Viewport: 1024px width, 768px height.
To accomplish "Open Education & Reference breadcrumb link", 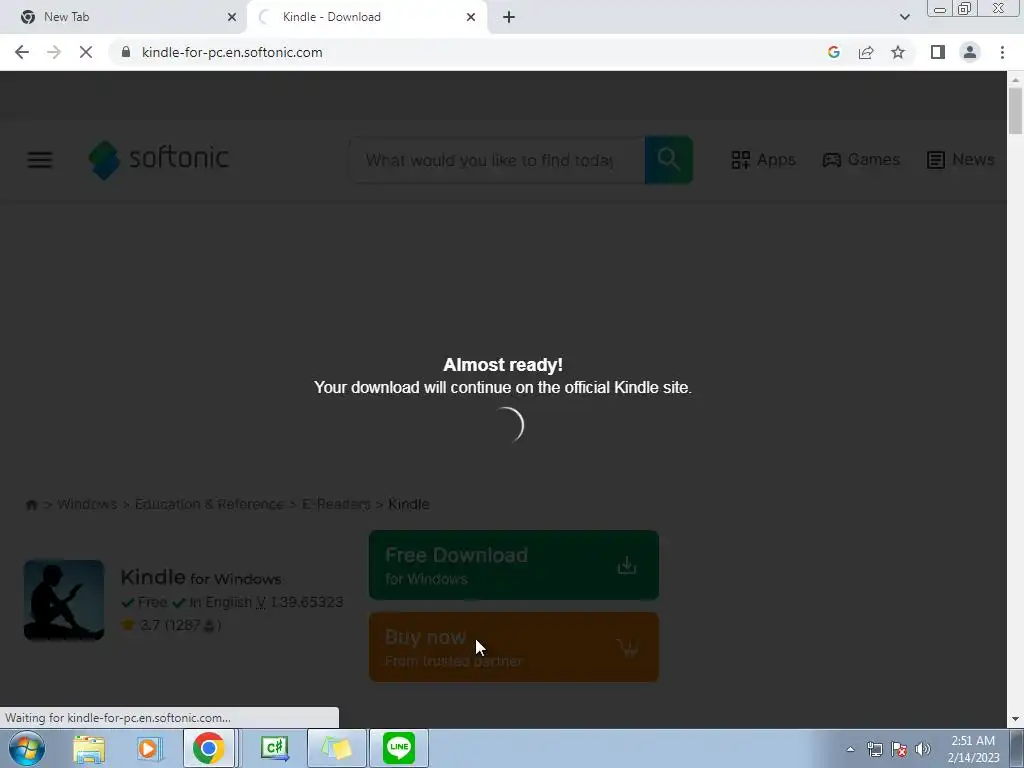I will click(x=209, y=504).
